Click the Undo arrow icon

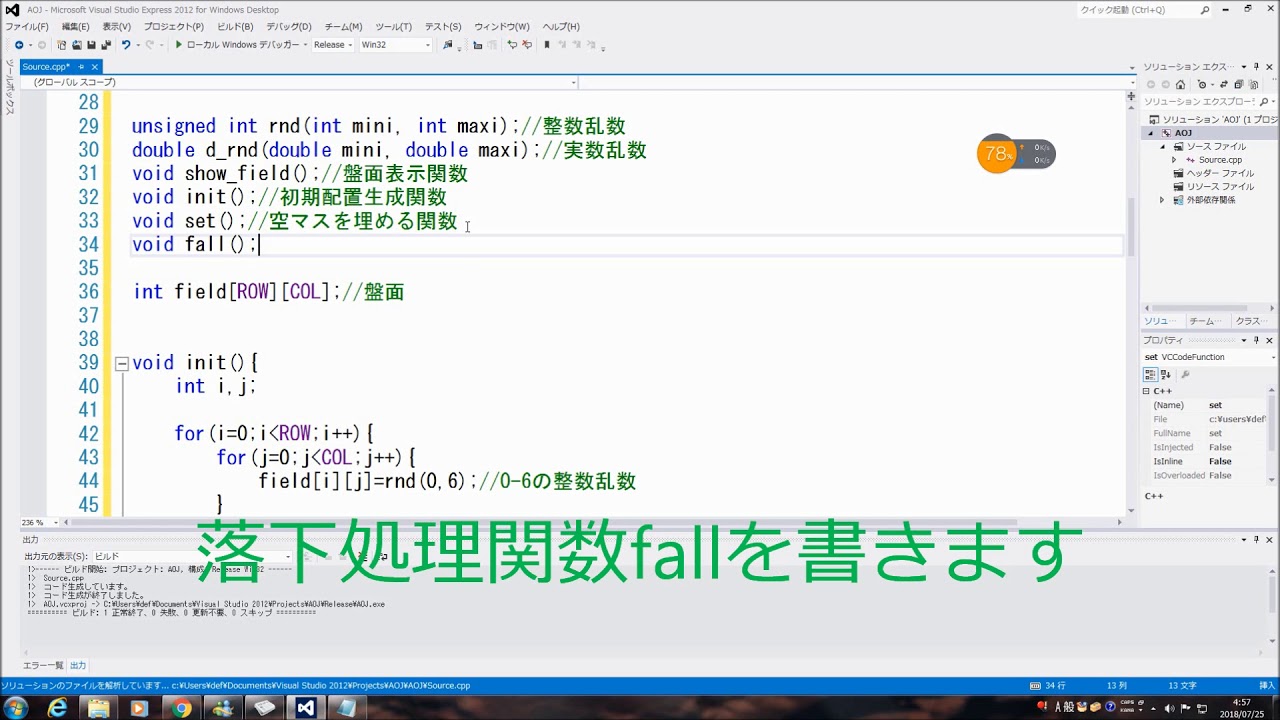[x=126, y=45]
